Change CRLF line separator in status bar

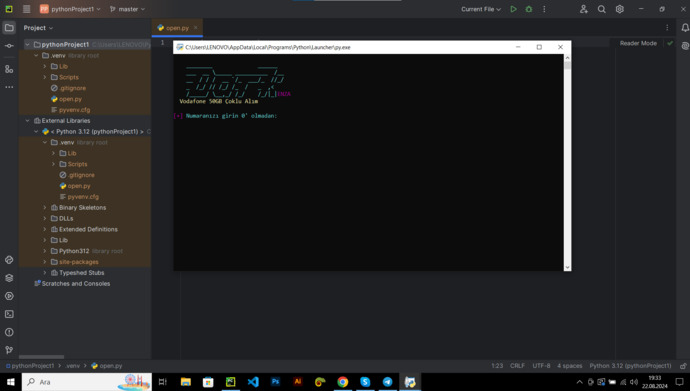tap(518, 366)
